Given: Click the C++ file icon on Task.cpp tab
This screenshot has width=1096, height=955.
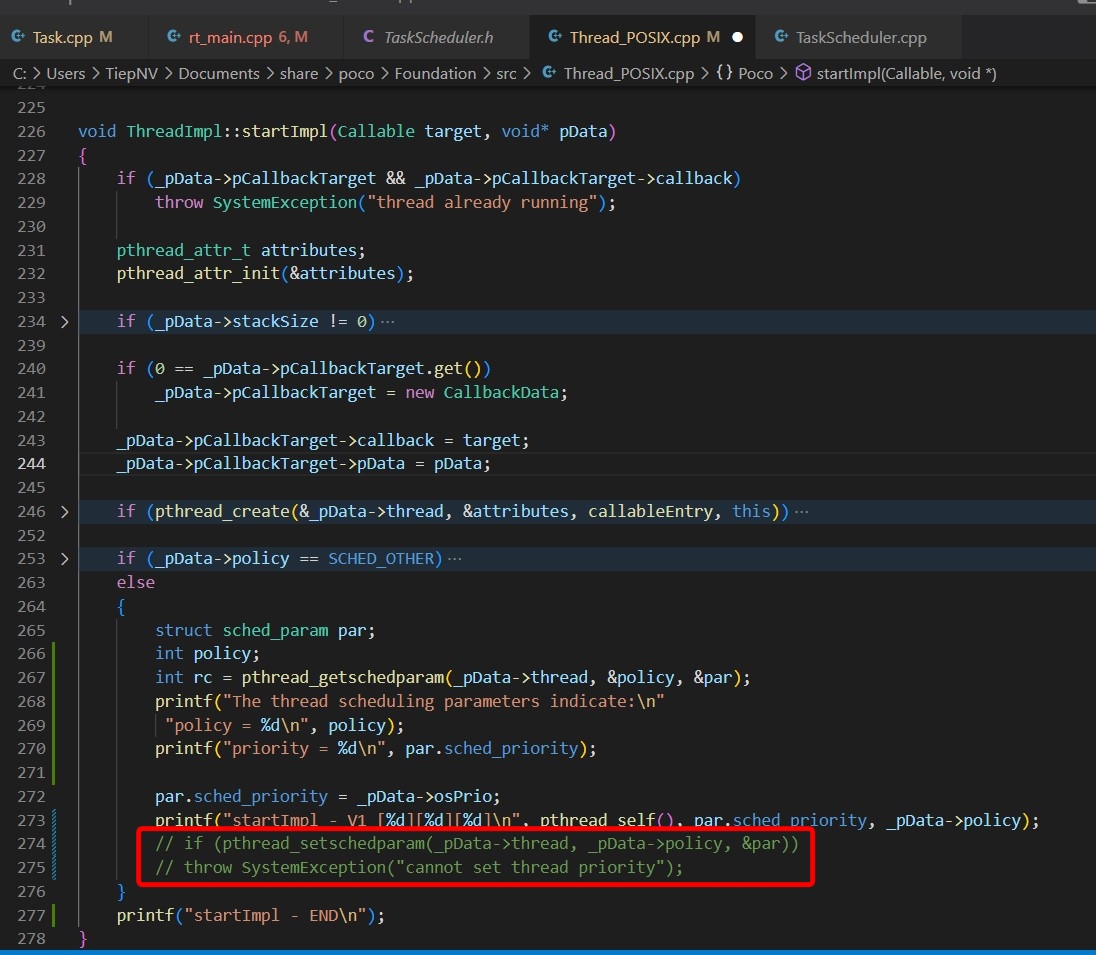Looking at the screenshot, I should point(18,36).
